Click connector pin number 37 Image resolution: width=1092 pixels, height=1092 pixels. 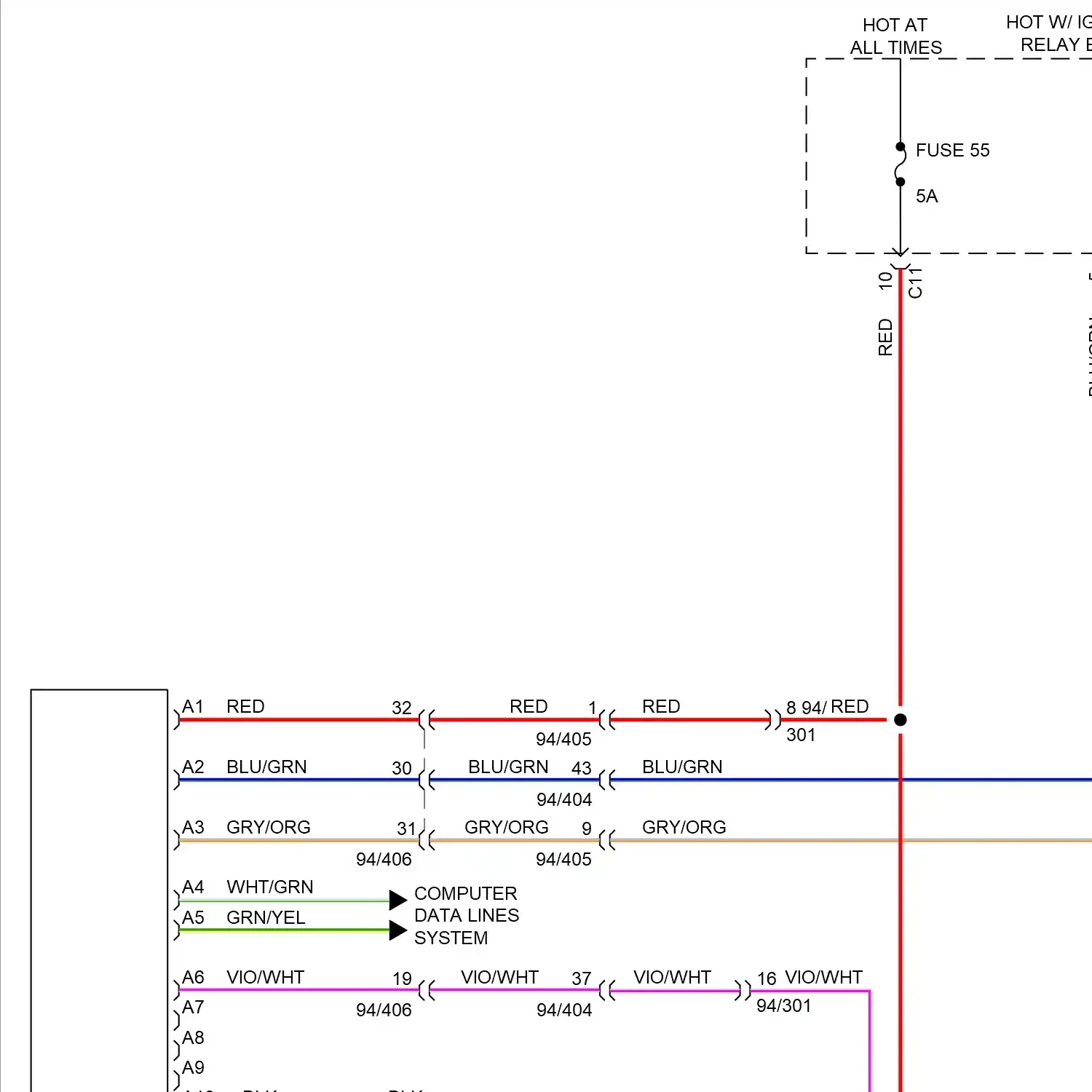(x=582, y=978)
